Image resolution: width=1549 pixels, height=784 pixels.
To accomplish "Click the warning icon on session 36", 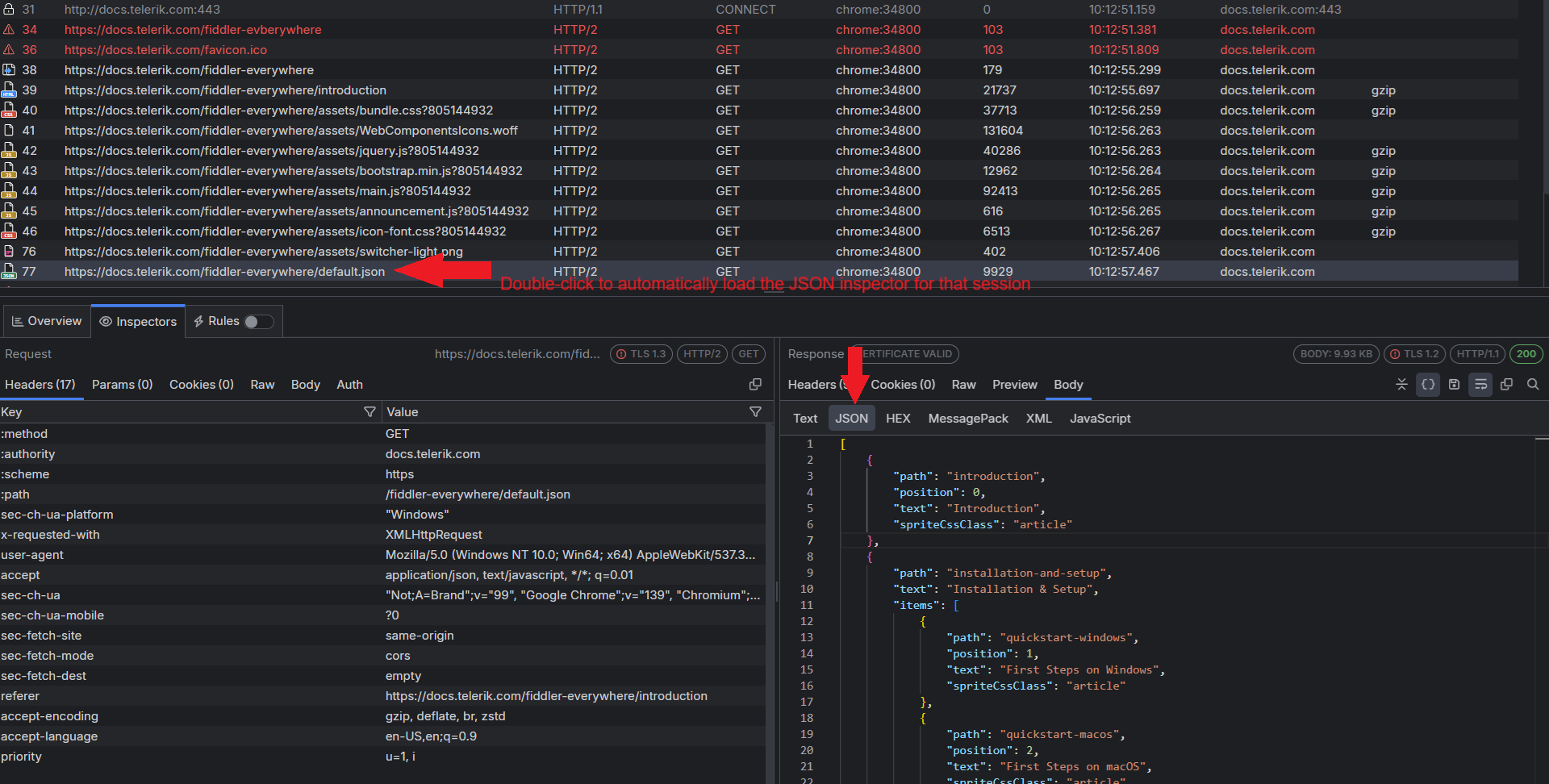I will [x=9, y=50].
